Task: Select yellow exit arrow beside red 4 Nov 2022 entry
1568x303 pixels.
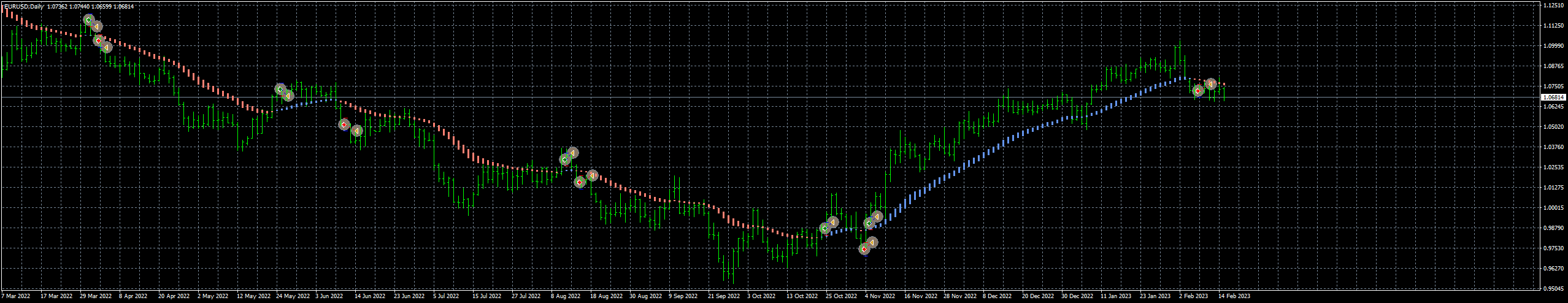Action: pos(872,243)
